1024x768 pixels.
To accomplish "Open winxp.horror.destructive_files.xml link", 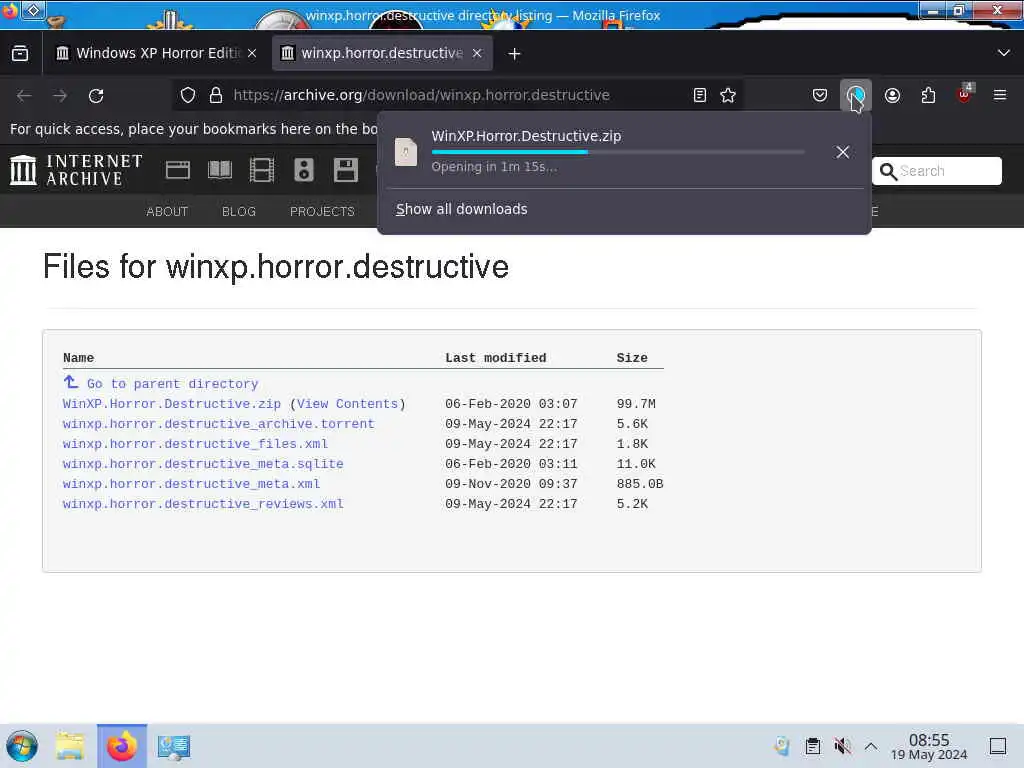I will pos(195,444).
